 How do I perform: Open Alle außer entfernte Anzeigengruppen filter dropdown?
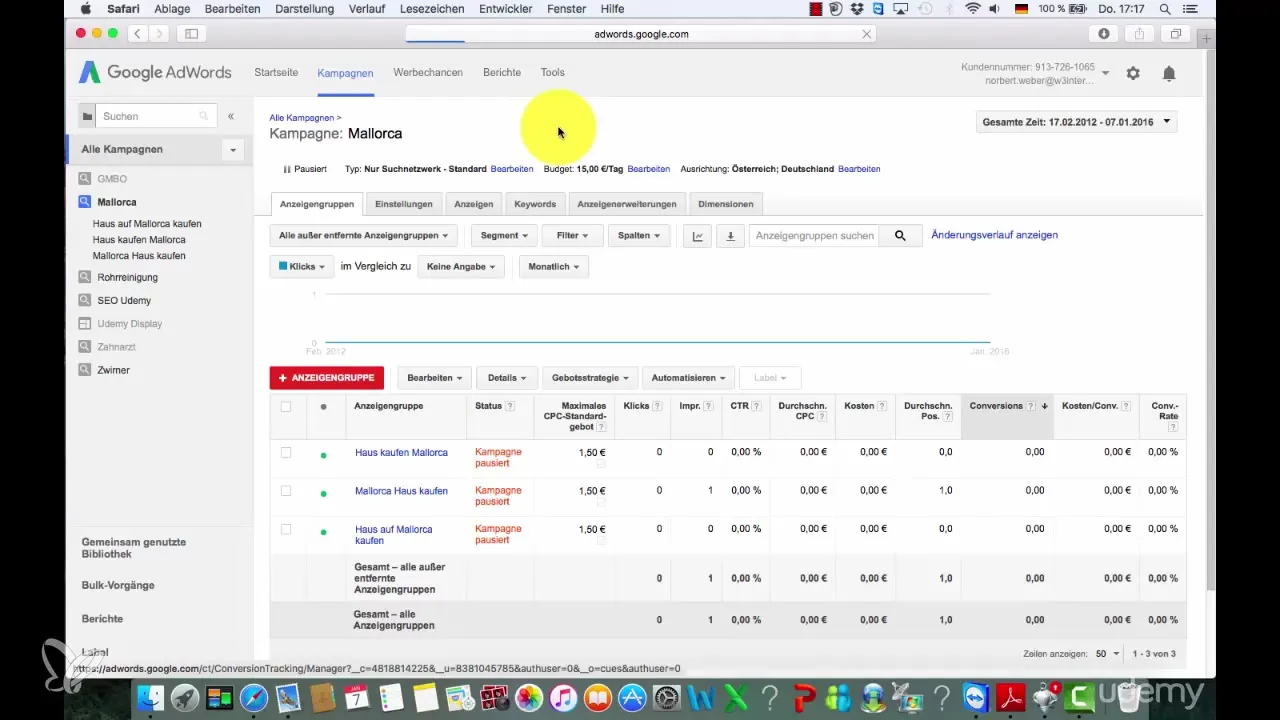(x=364, y=236)
